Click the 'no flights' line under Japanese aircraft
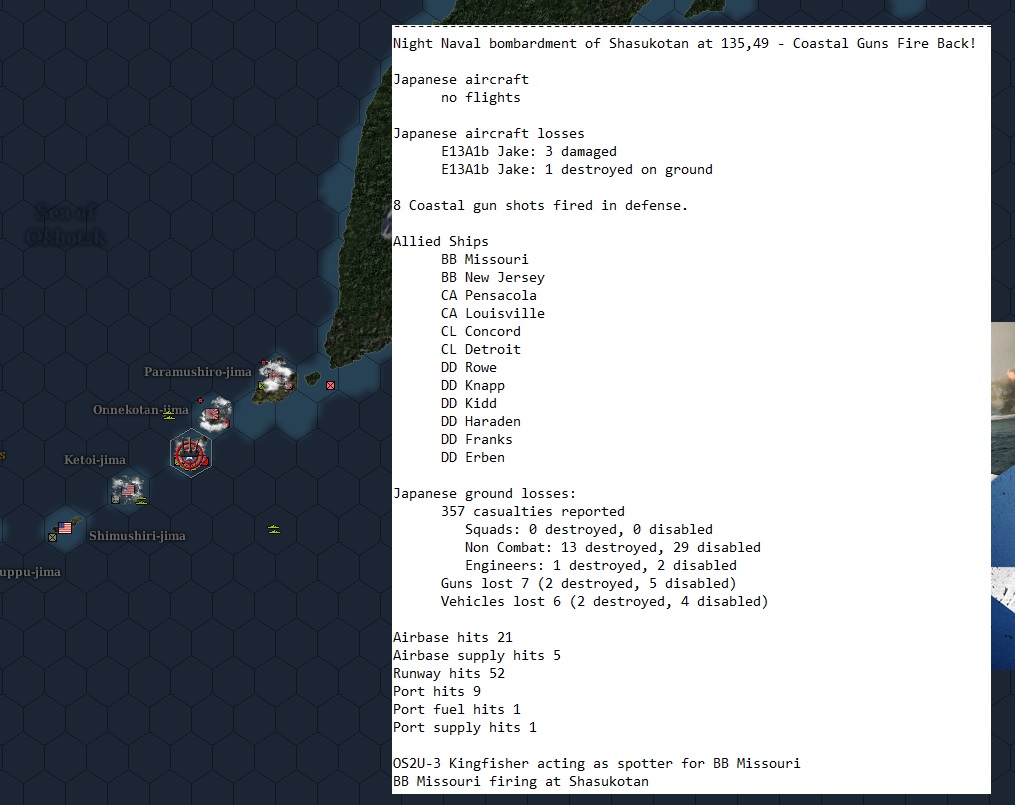The height and width of the screenshot is (805, 1015). (x=480, y=98)
